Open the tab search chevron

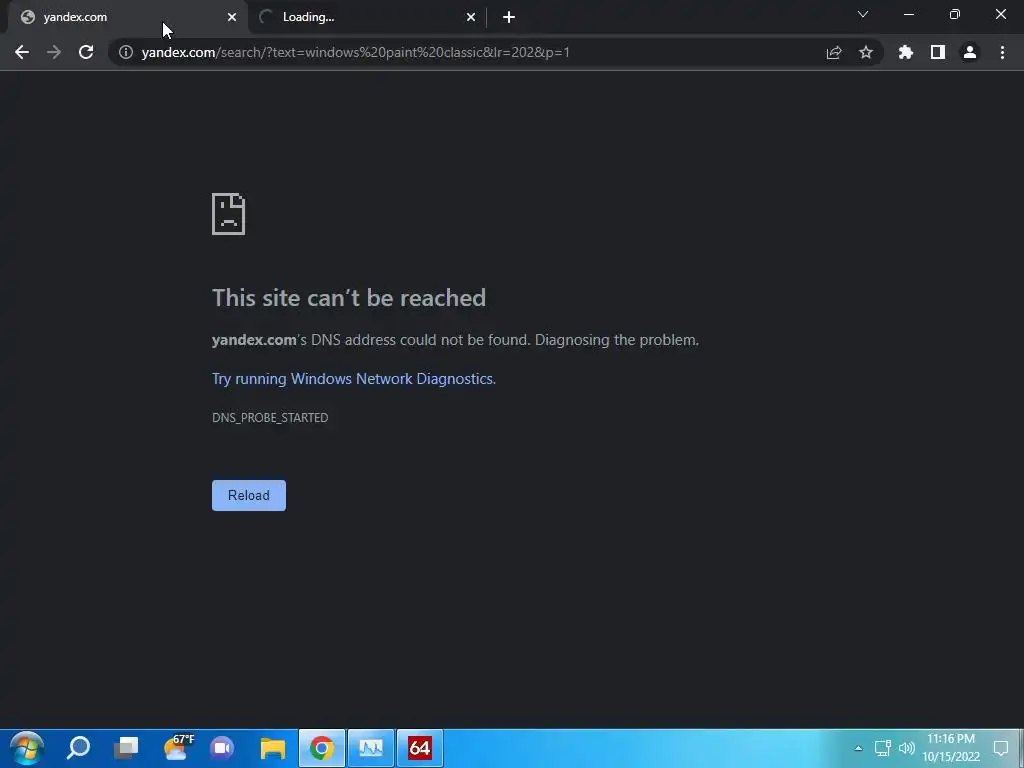coord(863,14)
